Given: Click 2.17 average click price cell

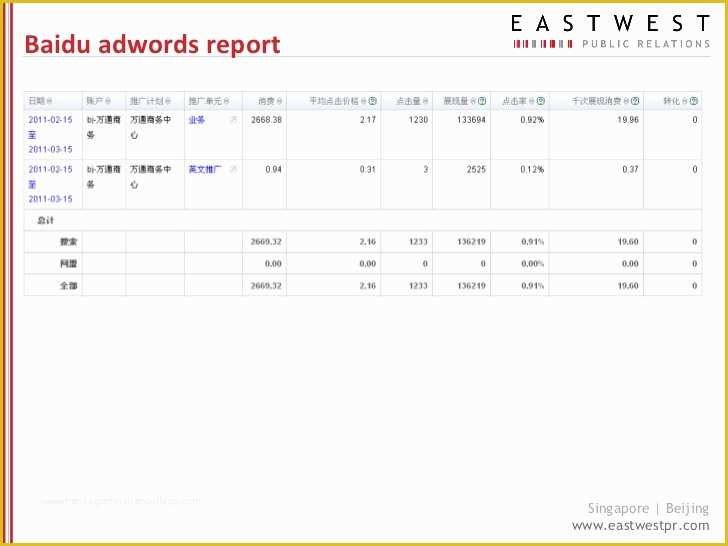Looking at the screenshot, I should pos(368,120).
